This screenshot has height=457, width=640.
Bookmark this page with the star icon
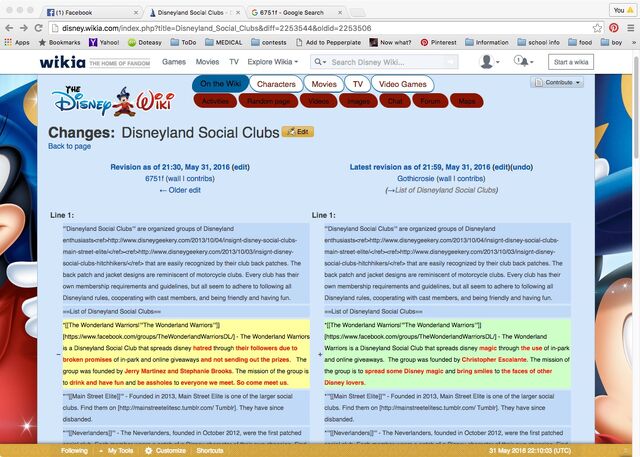point(597,28)
